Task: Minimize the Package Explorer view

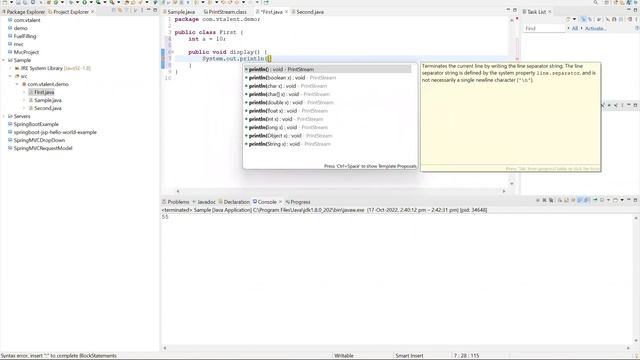Action: 149,10
